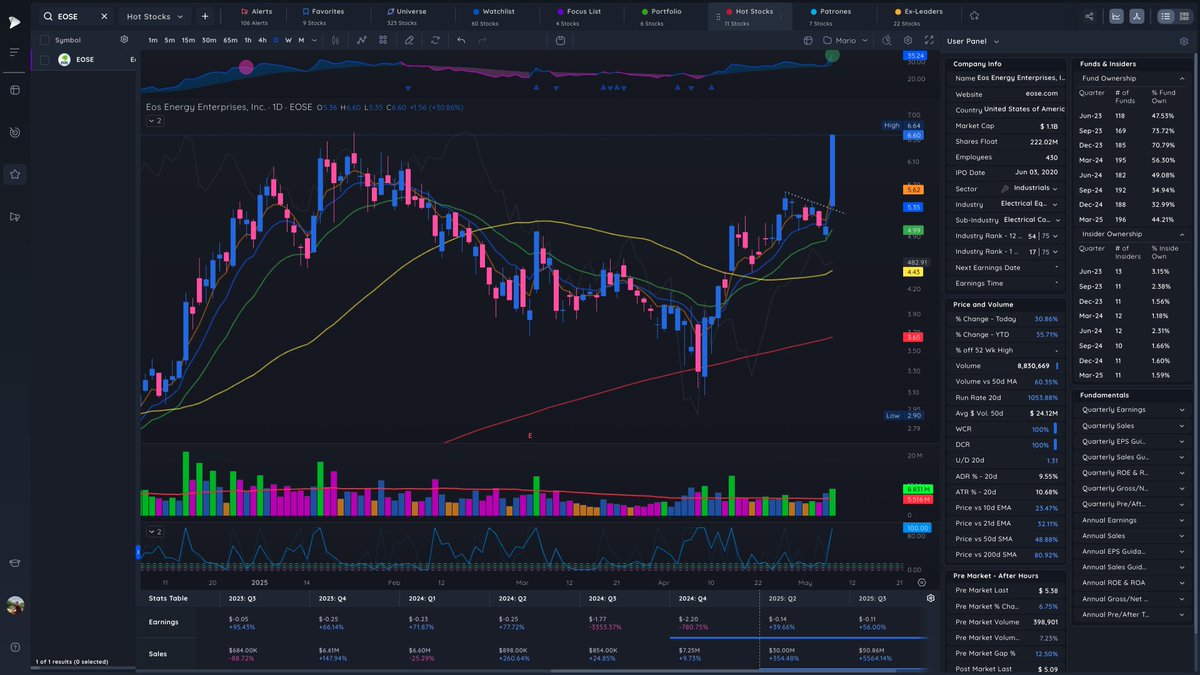This screenshot has width=1200, height=675.
Task: Select the 4h timeframe
Action: (x=262, y=40)
